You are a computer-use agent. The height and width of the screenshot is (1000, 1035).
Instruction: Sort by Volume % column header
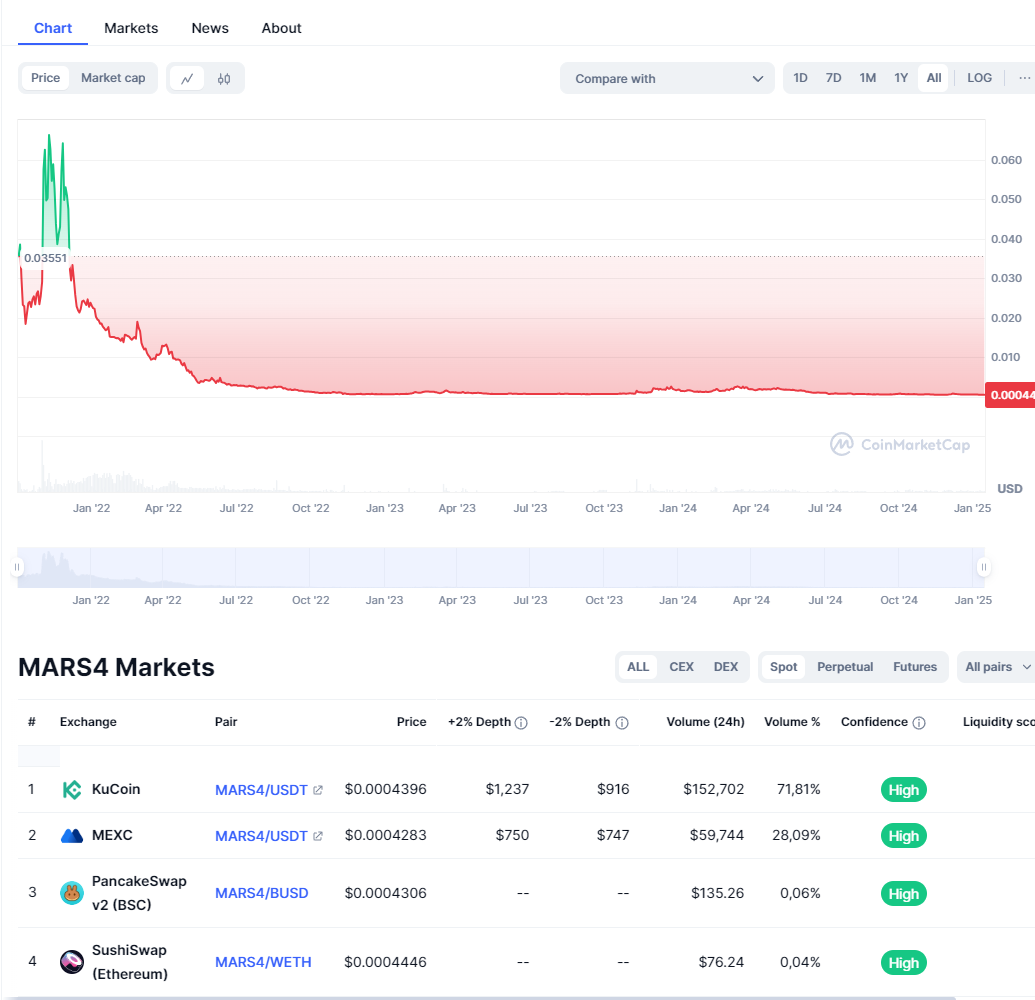tap(792, 722)
